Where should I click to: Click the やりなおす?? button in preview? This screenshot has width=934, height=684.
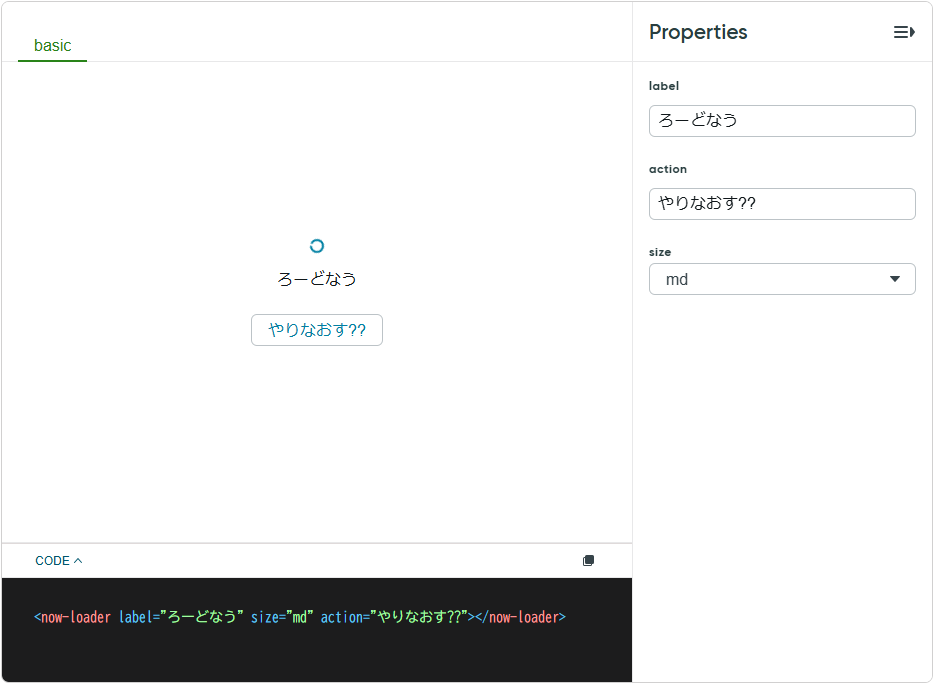click(317, 330)
